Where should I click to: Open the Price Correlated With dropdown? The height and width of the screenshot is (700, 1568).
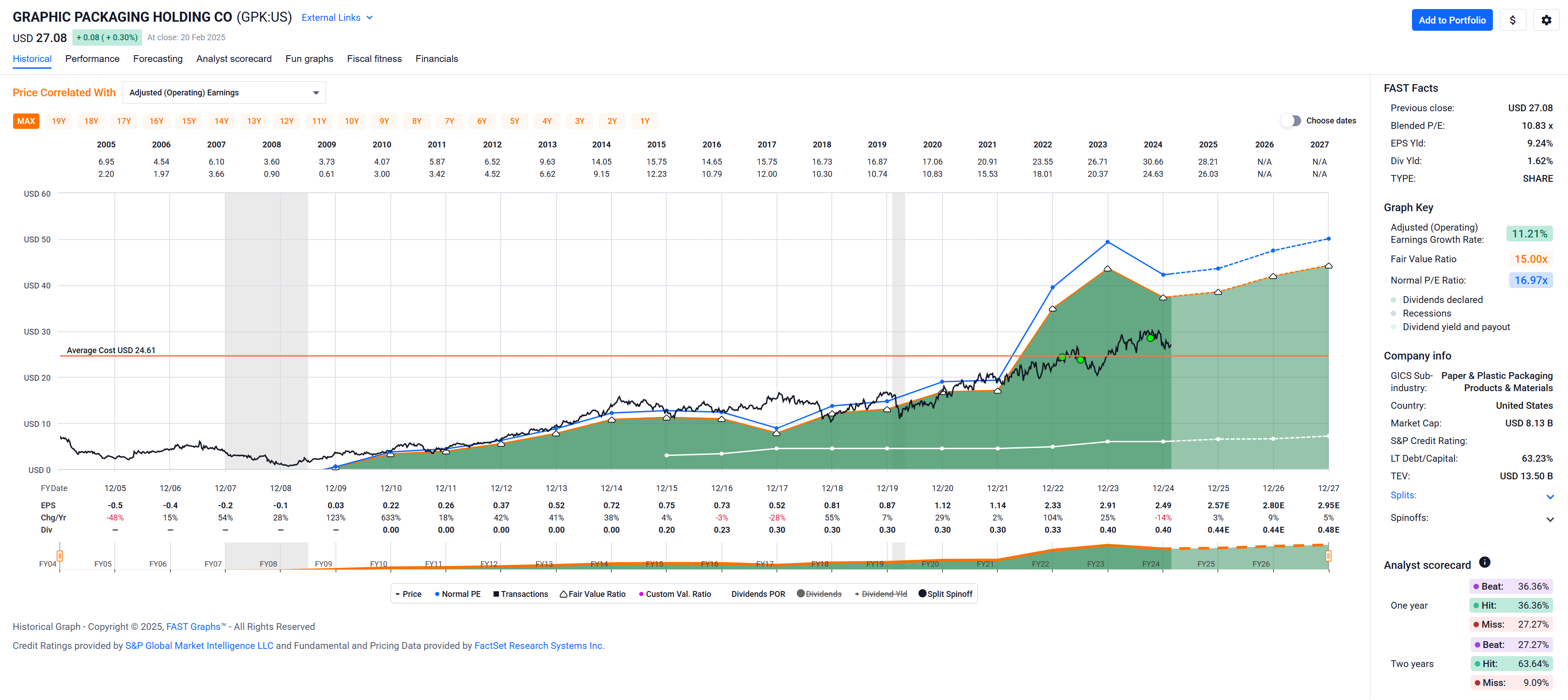pyautogui.click(x=224, y=93)
